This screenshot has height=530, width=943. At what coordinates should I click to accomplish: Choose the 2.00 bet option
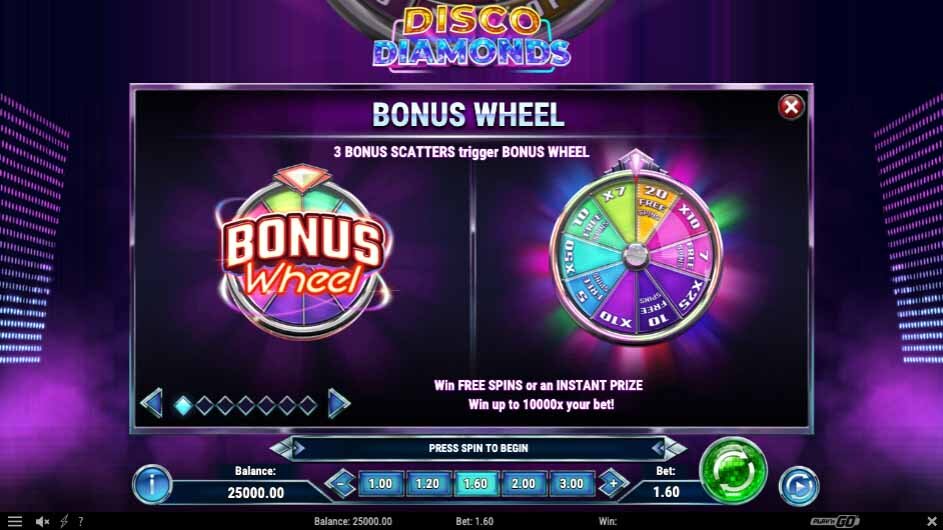point(523,484)
